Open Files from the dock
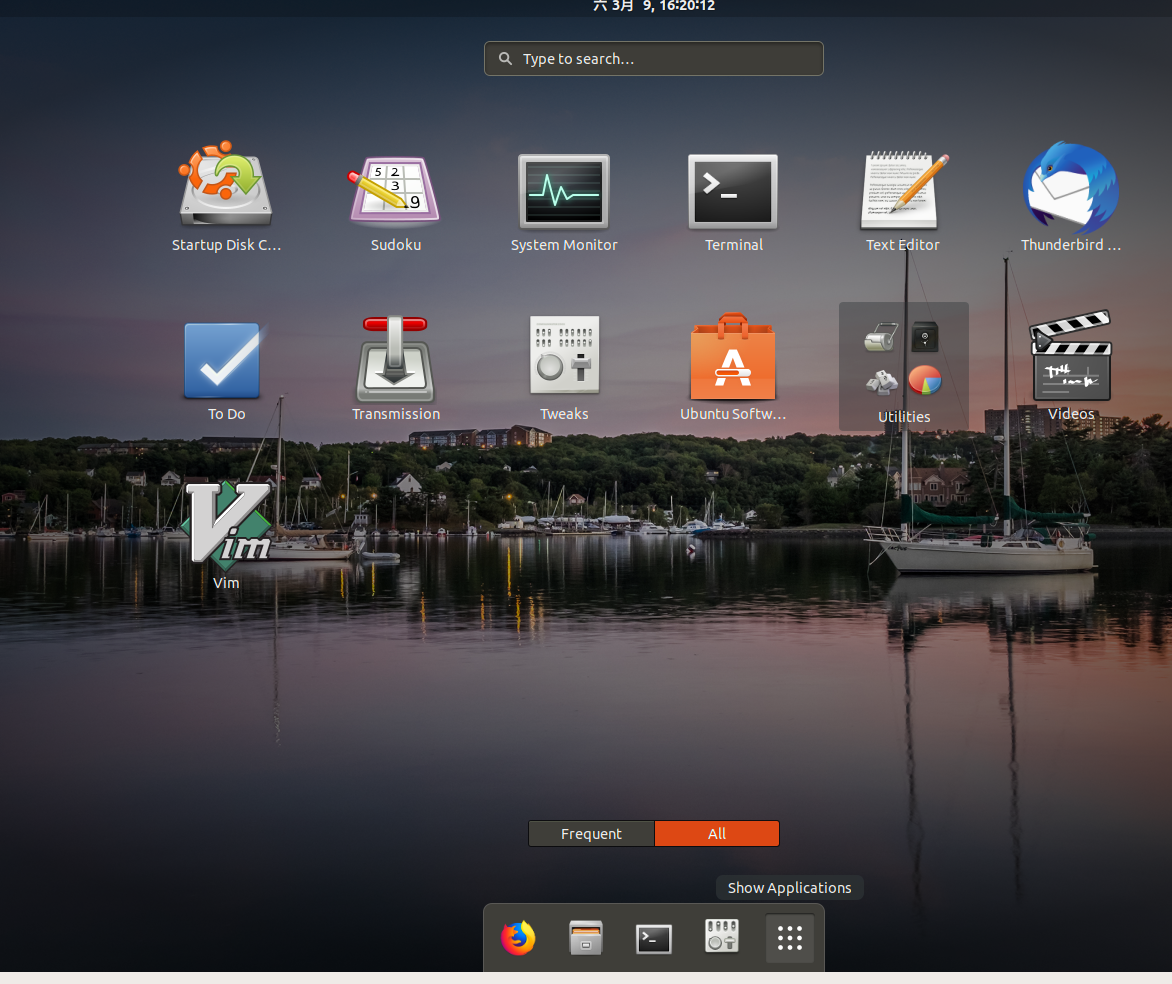 click(585, 938)
